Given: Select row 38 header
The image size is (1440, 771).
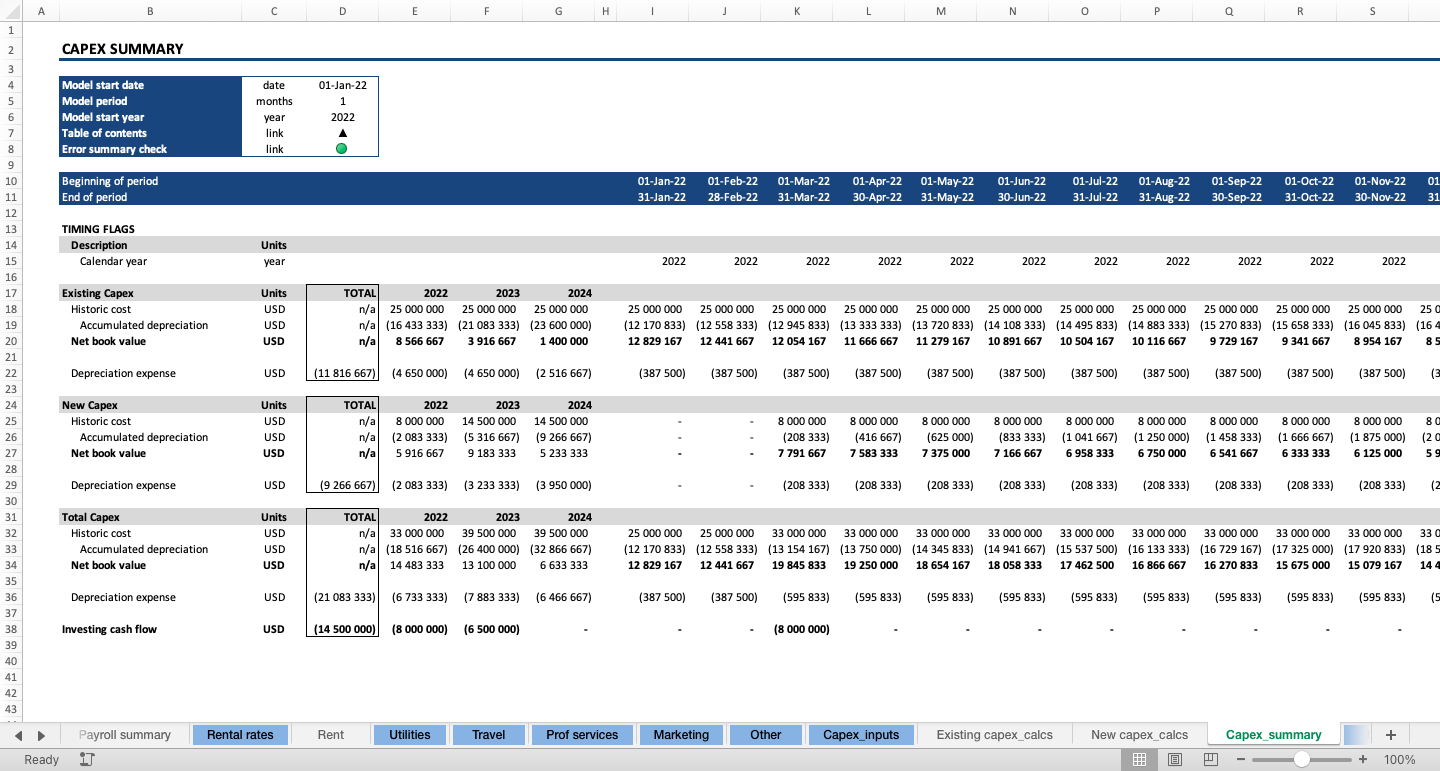Looking at the screenshot, I should [x=11, y=629].
